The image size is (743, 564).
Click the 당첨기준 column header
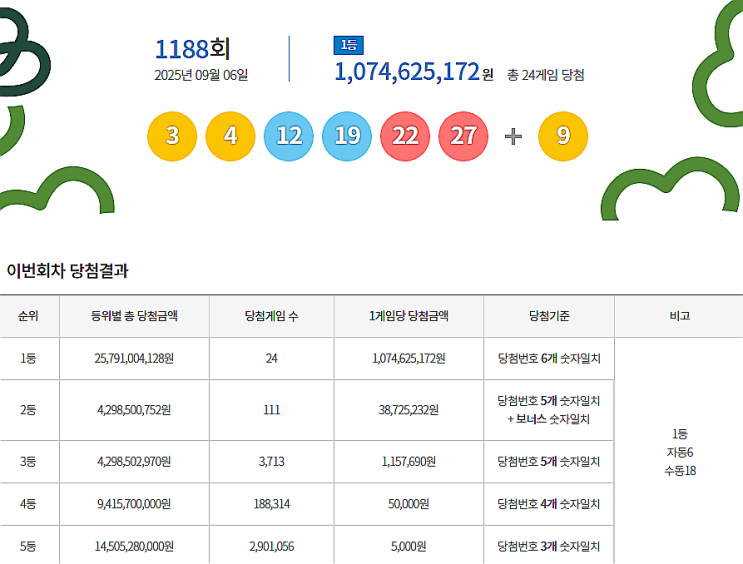pyautogui.click(x=549, y=316)
